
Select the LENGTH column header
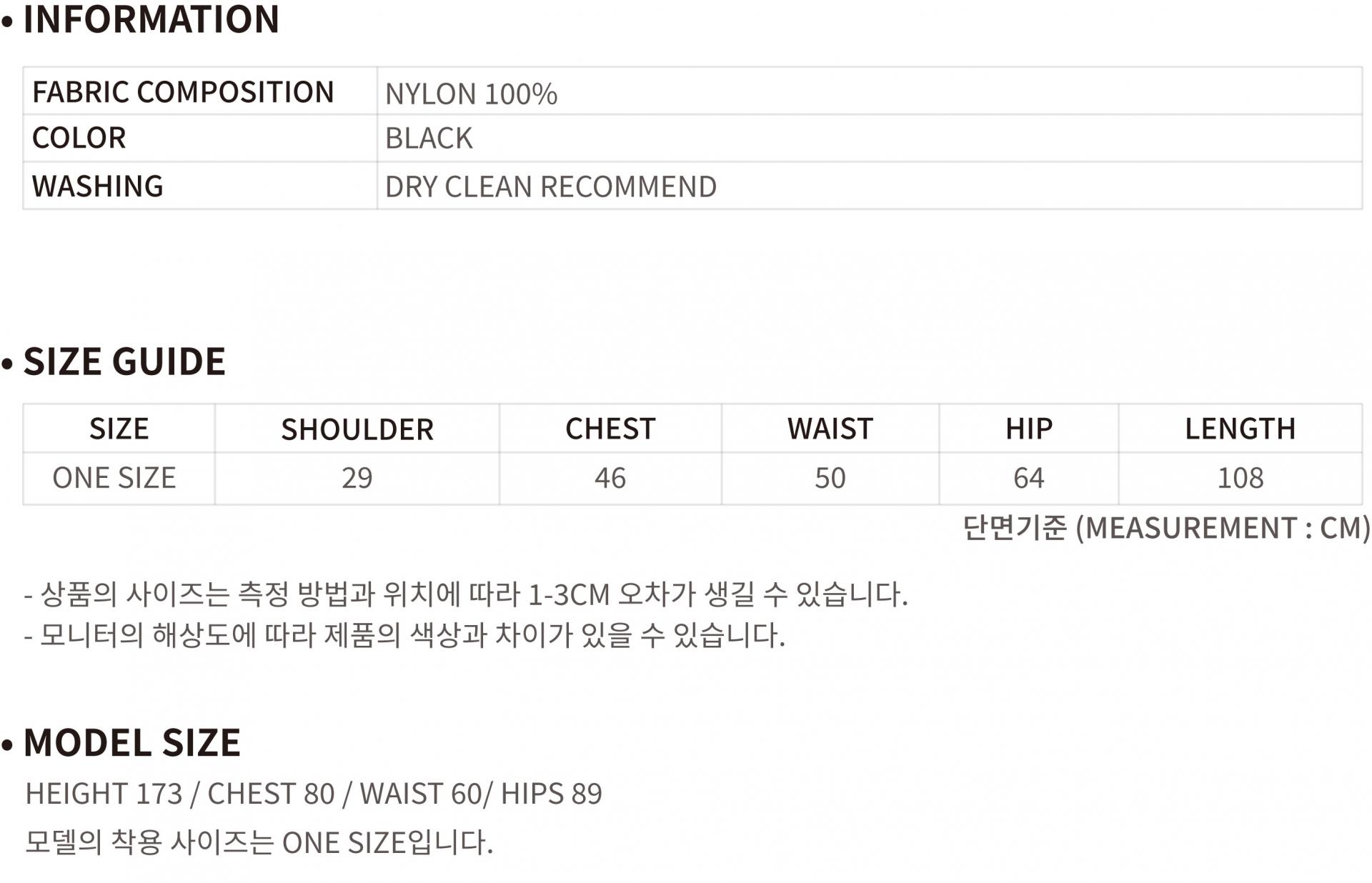(x=1240, y=429)
